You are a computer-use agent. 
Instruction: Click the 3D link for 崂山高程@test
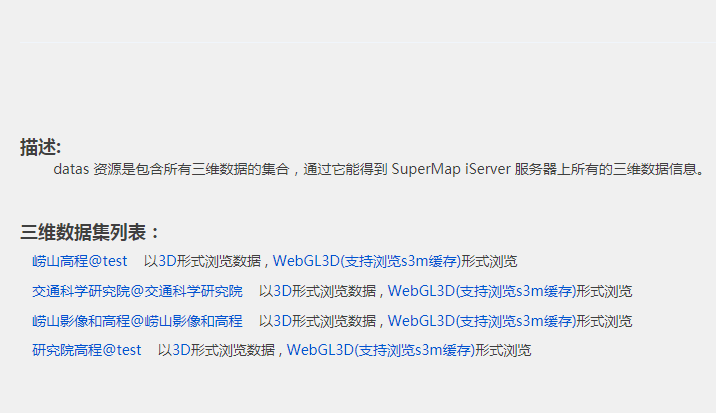click(x=167, y=261)
